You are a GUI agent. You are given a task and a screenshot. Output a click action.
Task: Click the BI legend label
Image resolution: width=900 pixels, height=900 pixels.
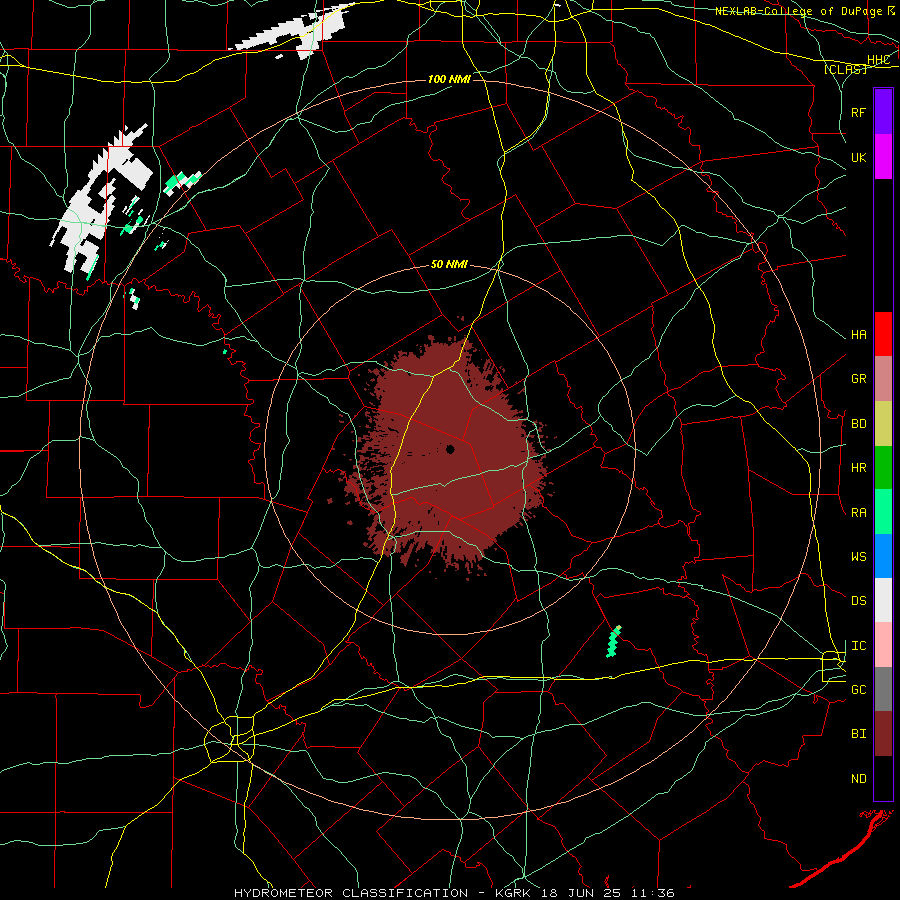point(858,734)
